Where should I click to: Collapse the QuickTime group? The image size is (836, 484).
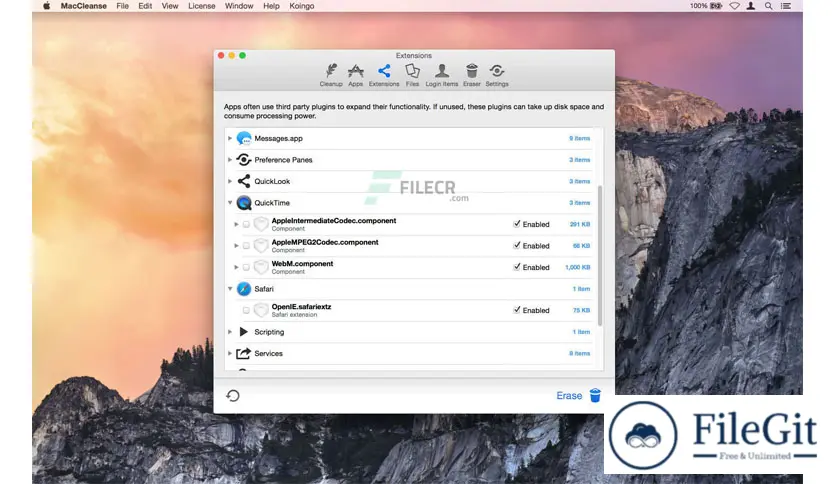pyautogui.click(x=230, y=203)
